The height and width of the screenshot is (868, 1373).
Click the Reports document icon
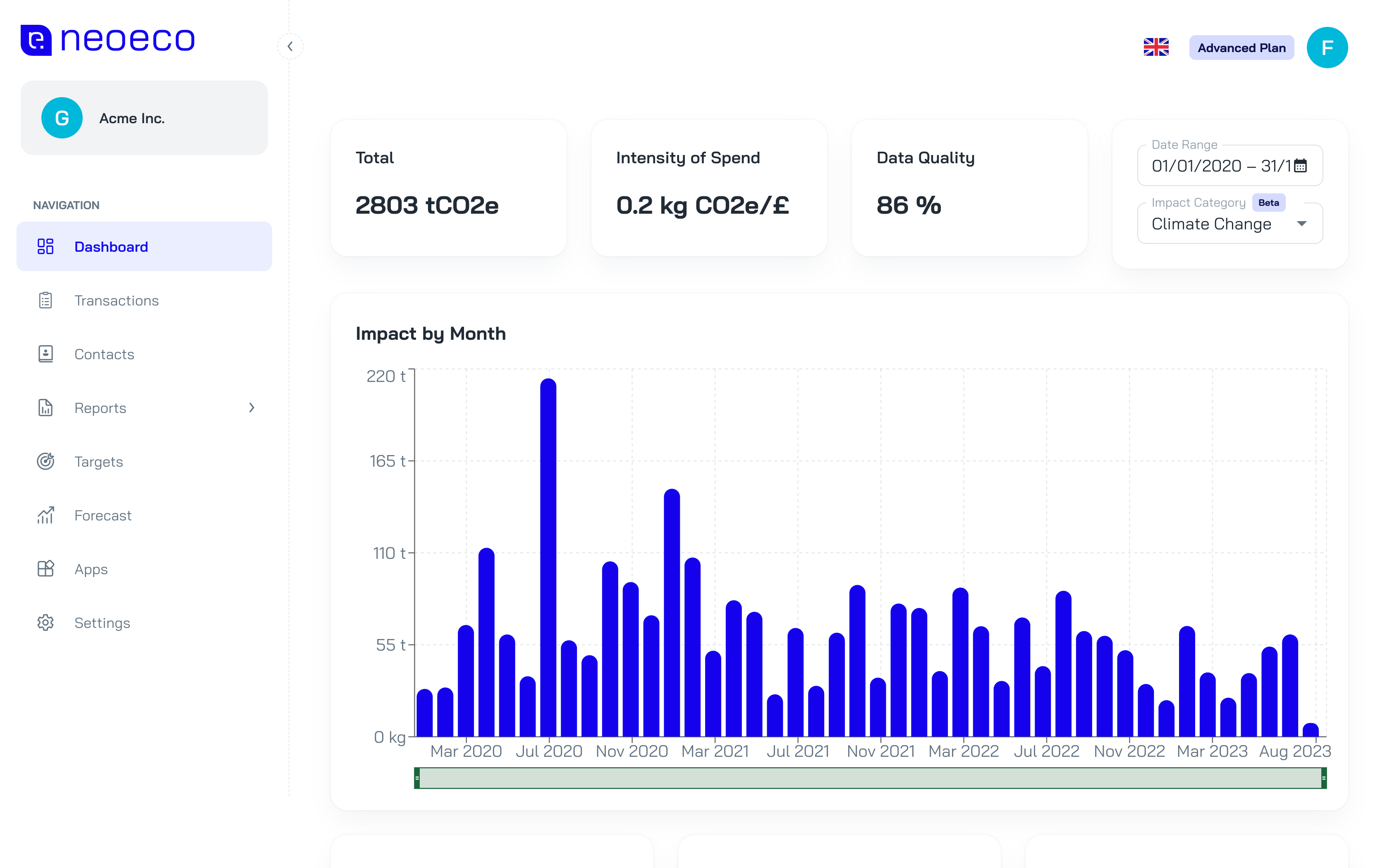[45, 408]
